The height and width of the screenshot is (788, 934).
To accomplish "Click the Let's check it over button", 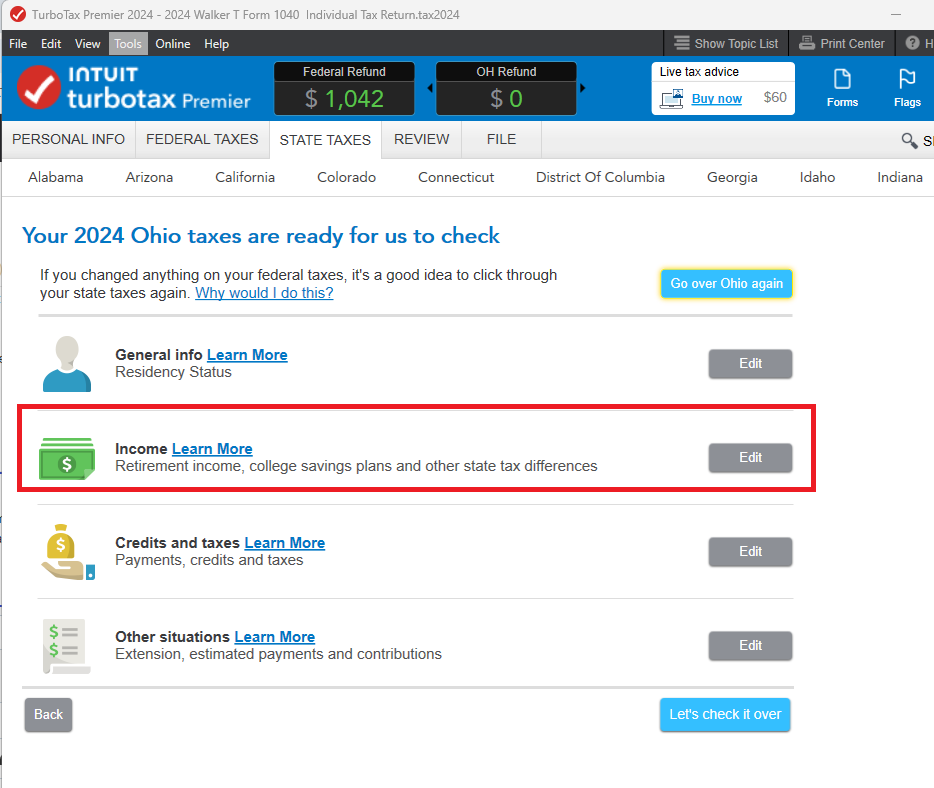I will tap(725, 715).
